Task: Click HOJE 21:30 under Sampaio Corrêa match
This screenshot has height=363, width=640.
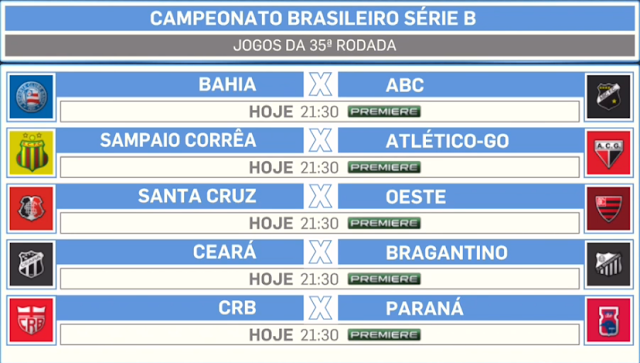Action: pos(294,167)
